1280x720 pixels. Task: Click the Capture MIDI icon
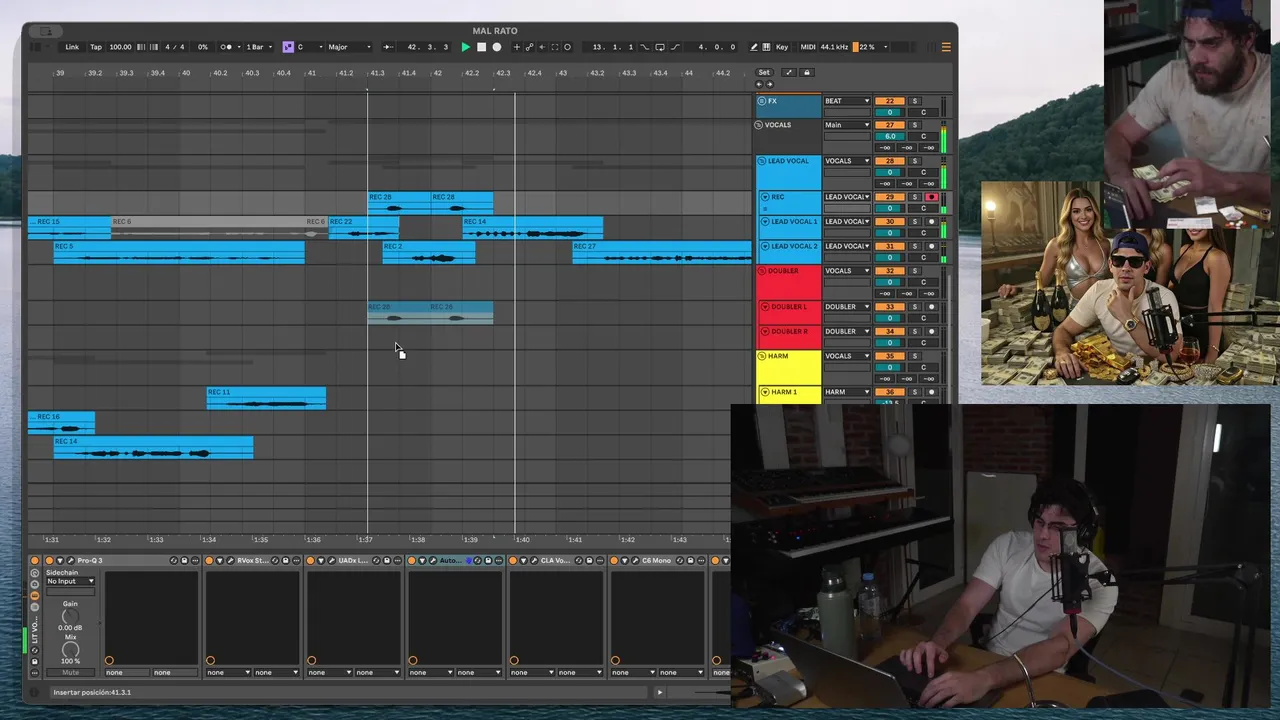coord(555,47)
